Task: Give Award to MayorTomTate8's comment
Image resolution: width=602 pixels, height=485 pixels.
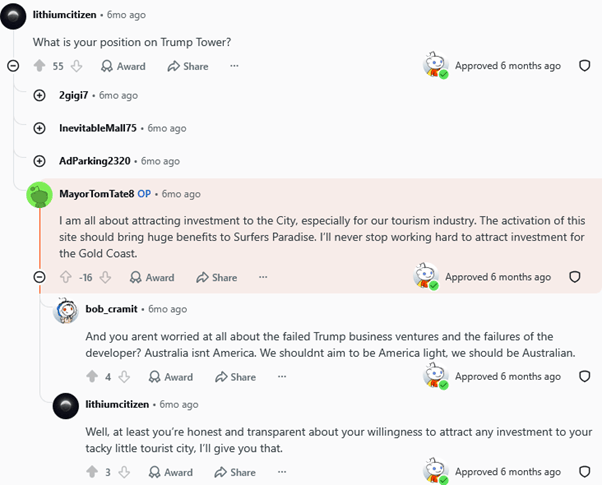Action: click(x=152, y=277)
